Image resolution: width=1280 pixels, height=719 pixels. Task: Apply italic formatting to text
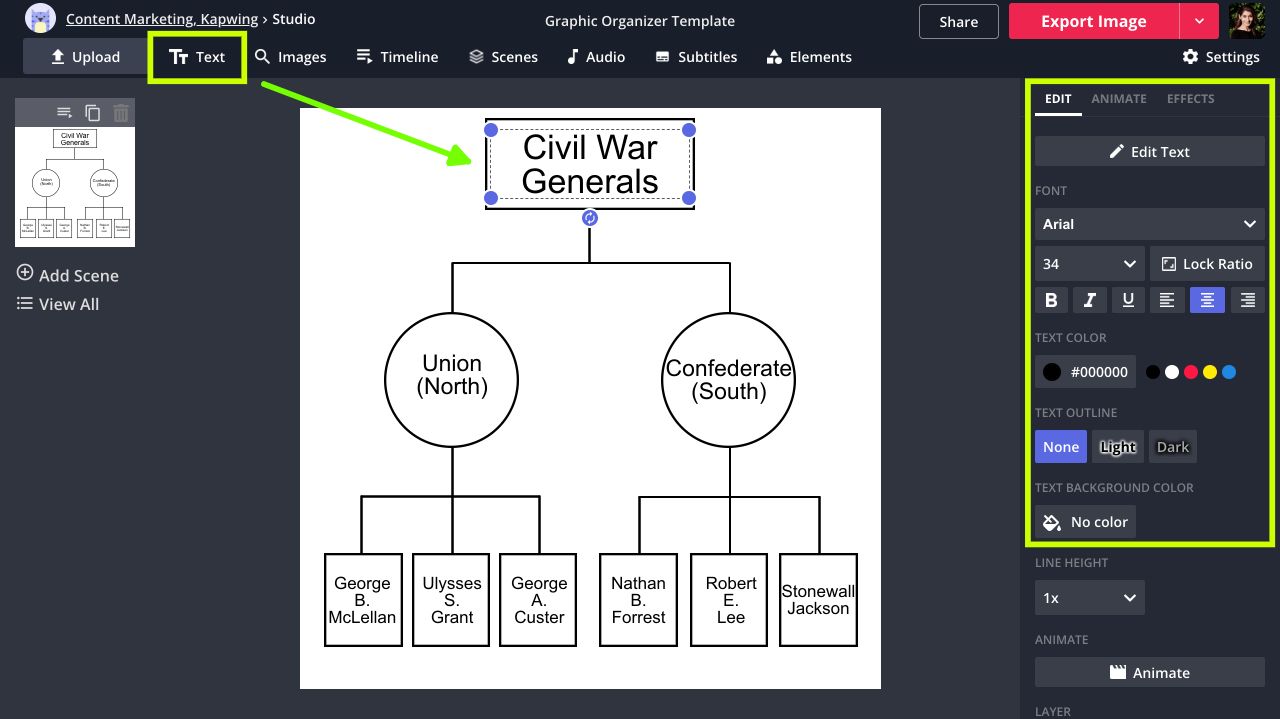[x=1090, y=300]
